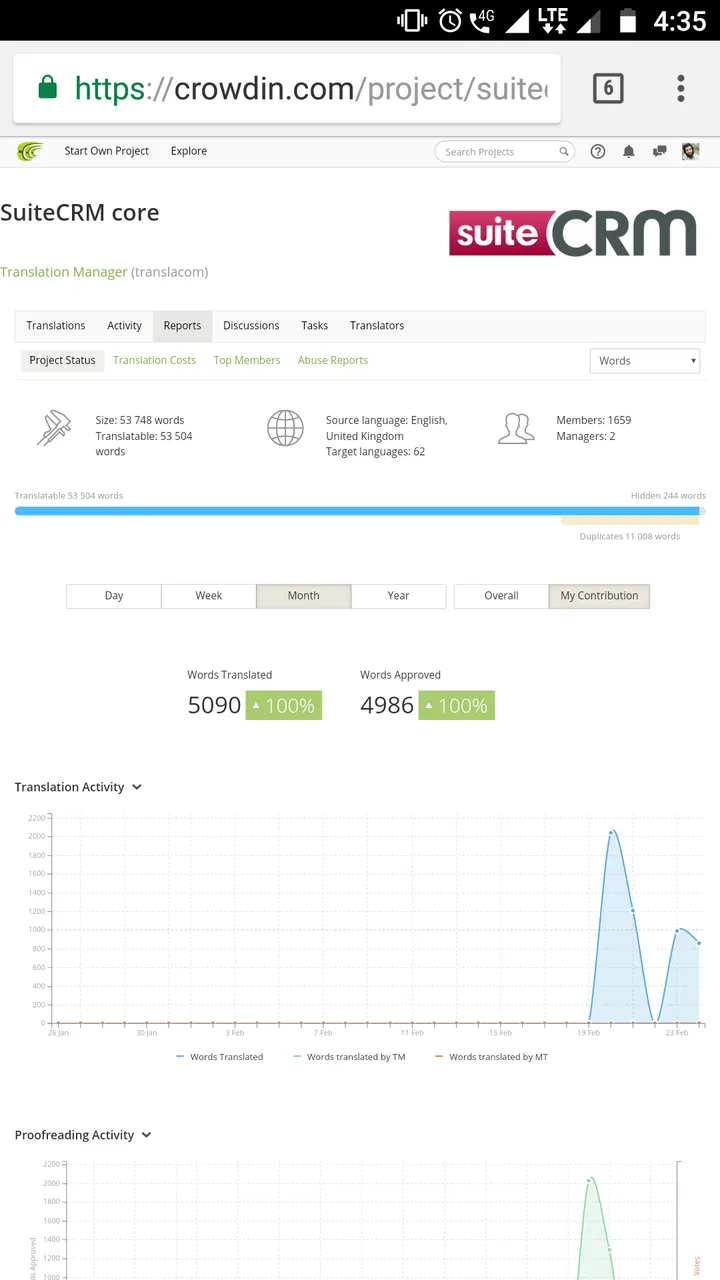Click the 2000-word peak chart point
Image resolution: width=720 pixels, height=1280 pixels.
pyautogui.click(x=611, y=832)
